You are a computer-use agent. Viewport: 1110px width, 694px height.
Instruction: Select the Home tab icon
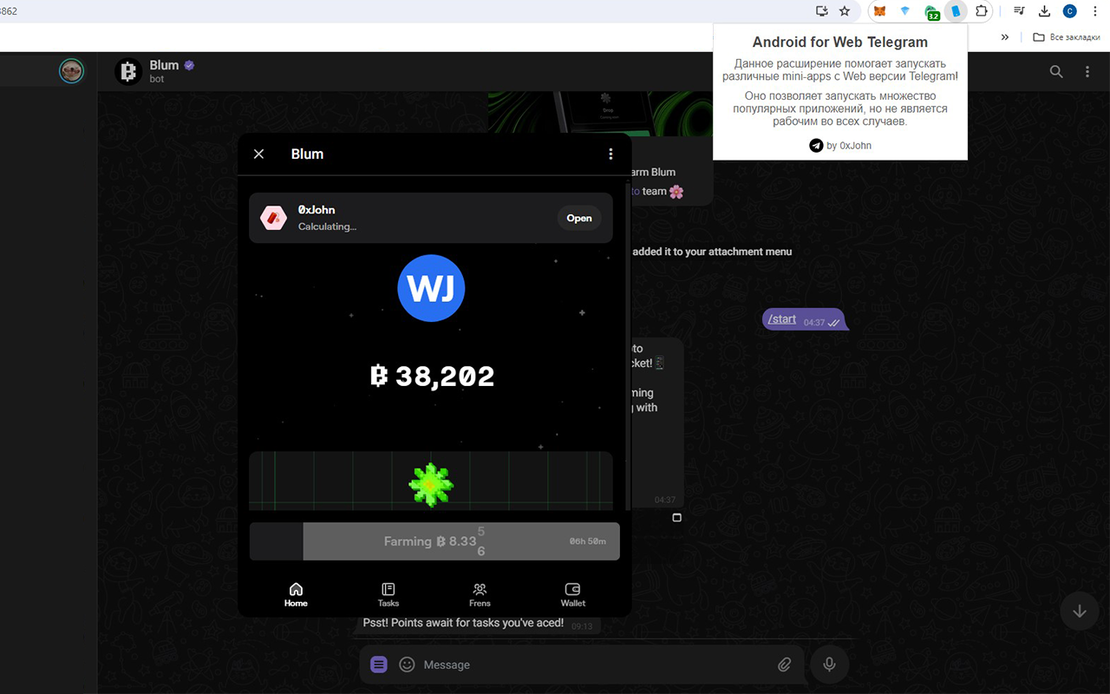[296, 590]
